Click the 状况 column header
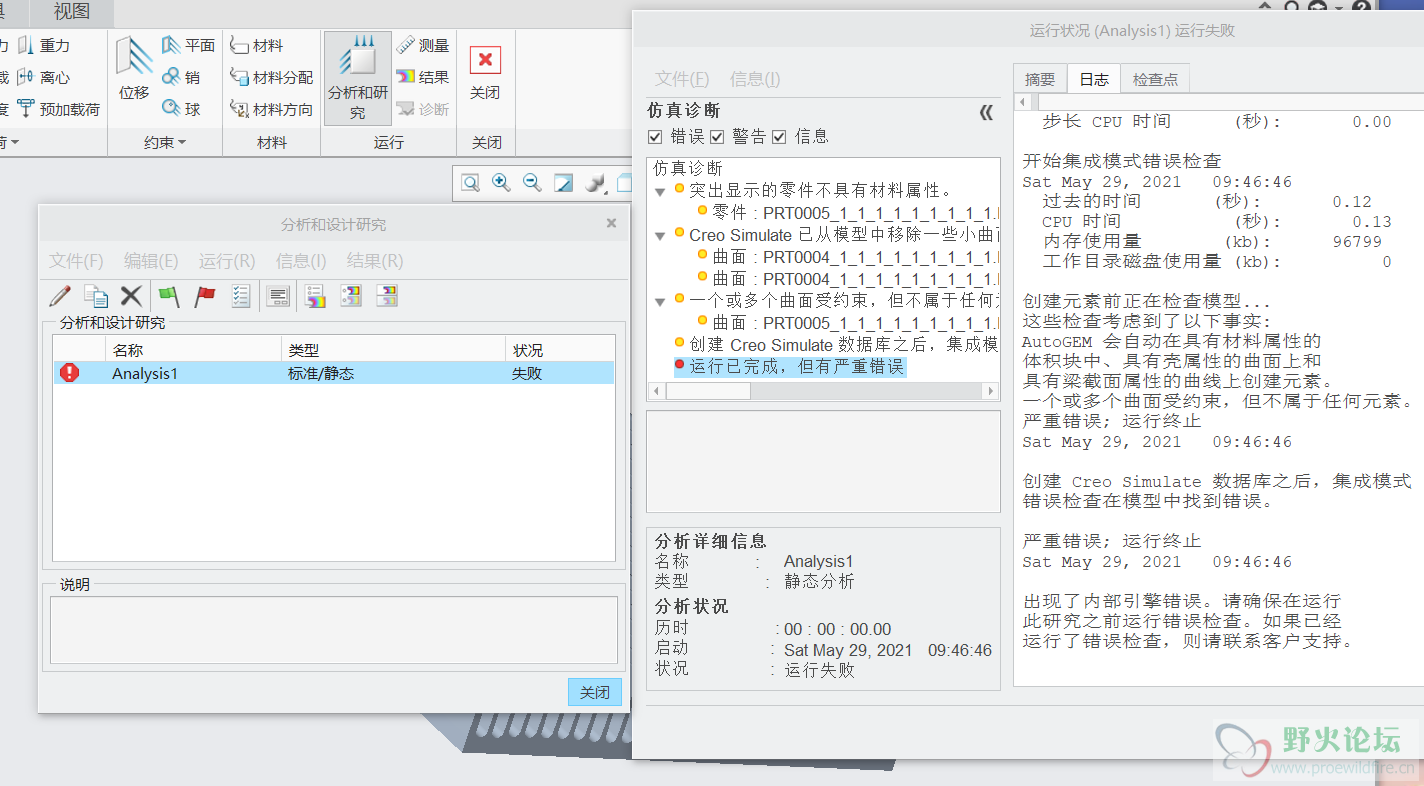Image resolution: width=1424 pixels, height=786 pixels. pos(559,350)
